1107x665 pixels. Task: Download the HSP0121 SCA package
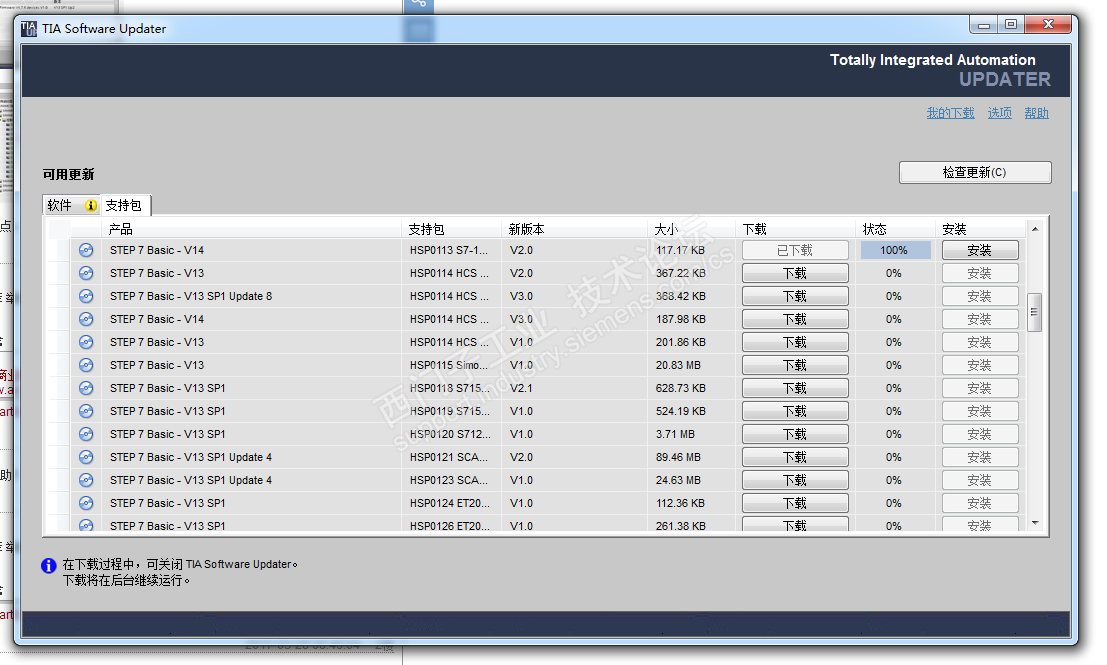(795, 457)
